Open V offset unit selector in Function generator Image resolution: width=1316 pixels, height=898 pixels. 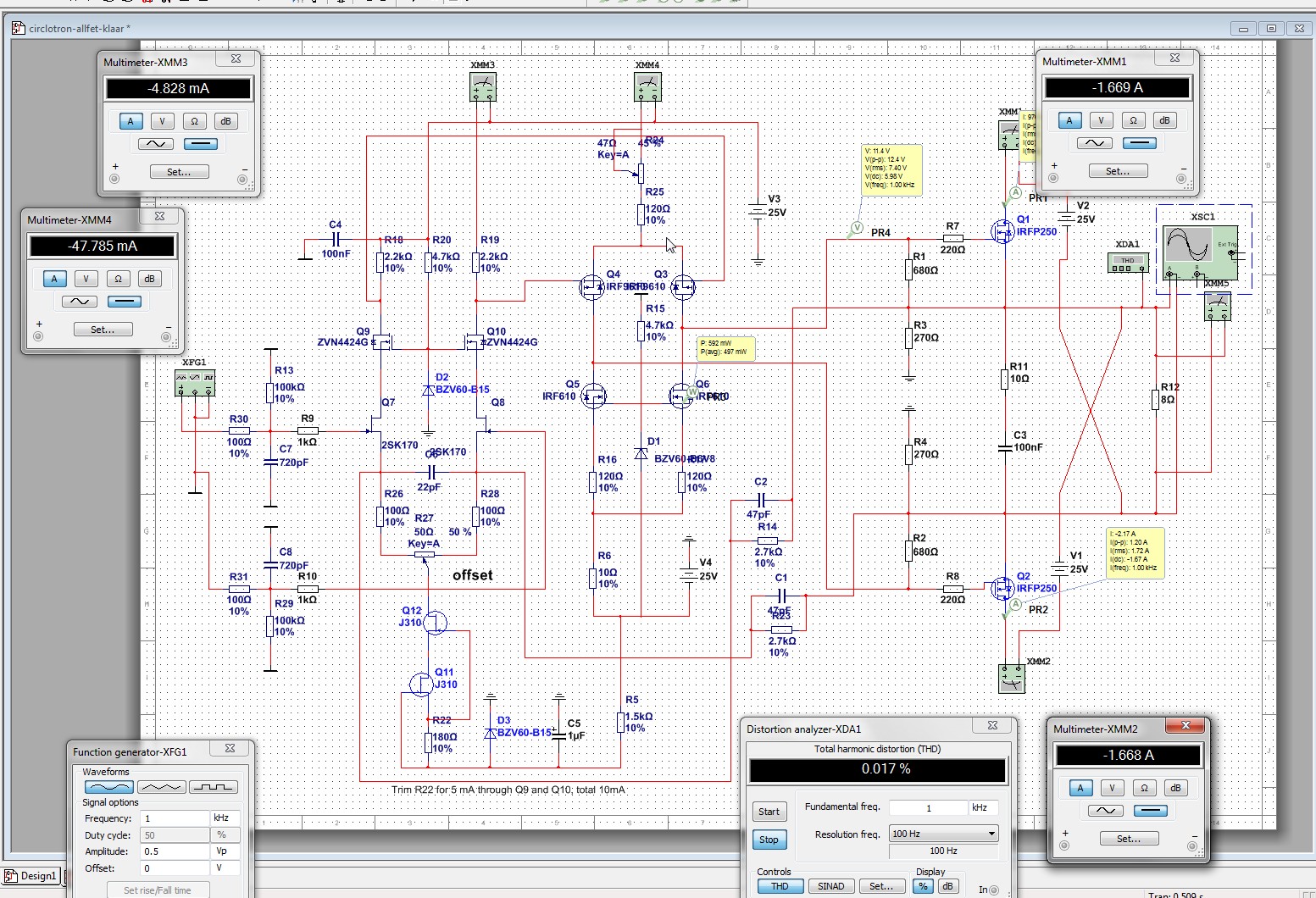225,868
